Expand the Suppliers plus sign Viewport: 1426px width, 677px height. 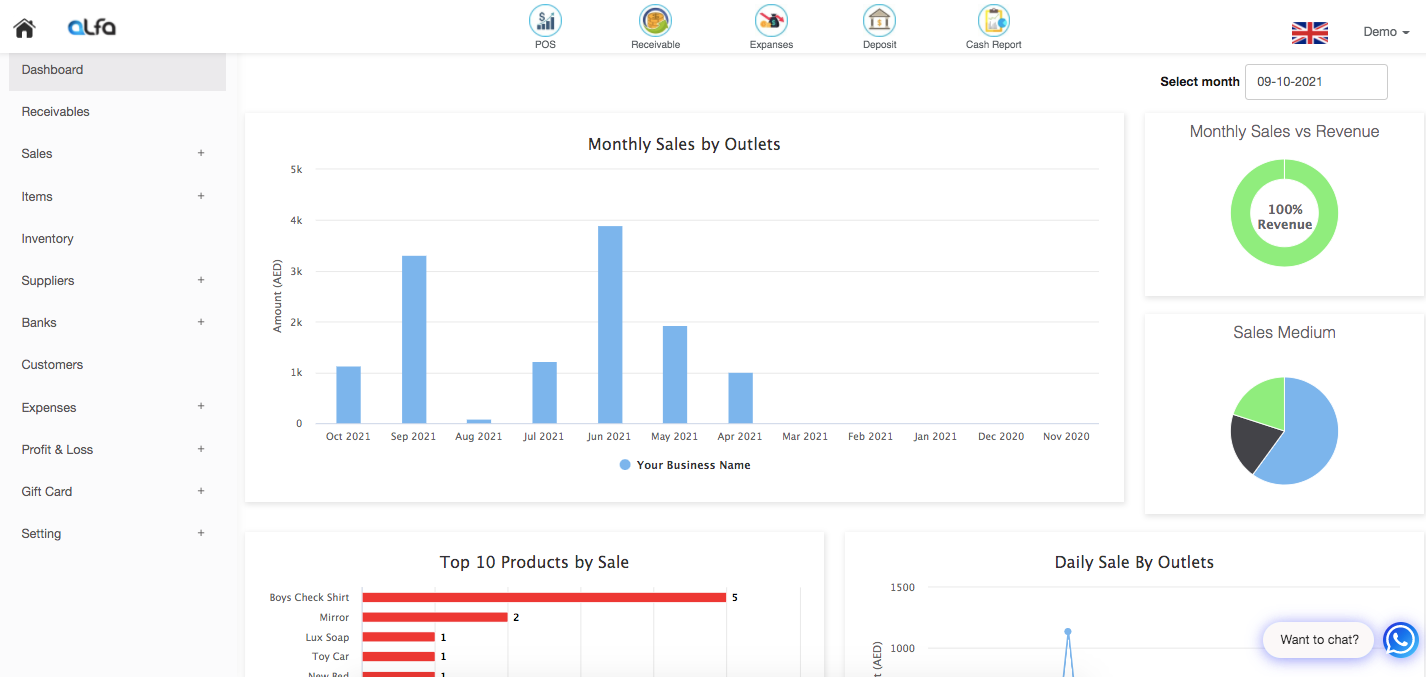201,280
